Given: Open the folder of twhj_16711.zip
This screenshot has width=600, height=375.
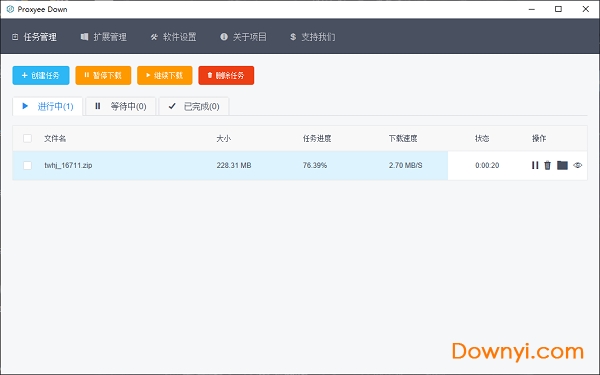Looking at the screenshot, I should click(562, 165).
